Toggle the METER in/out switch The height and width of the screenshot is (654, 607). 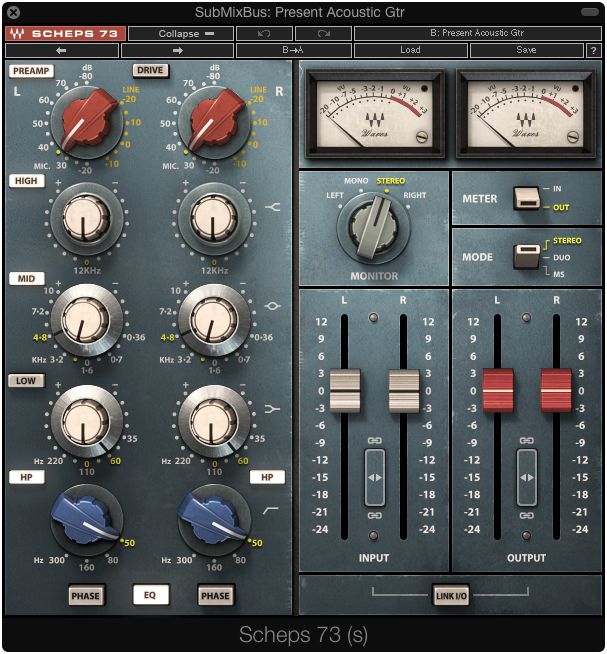[526, 198]
